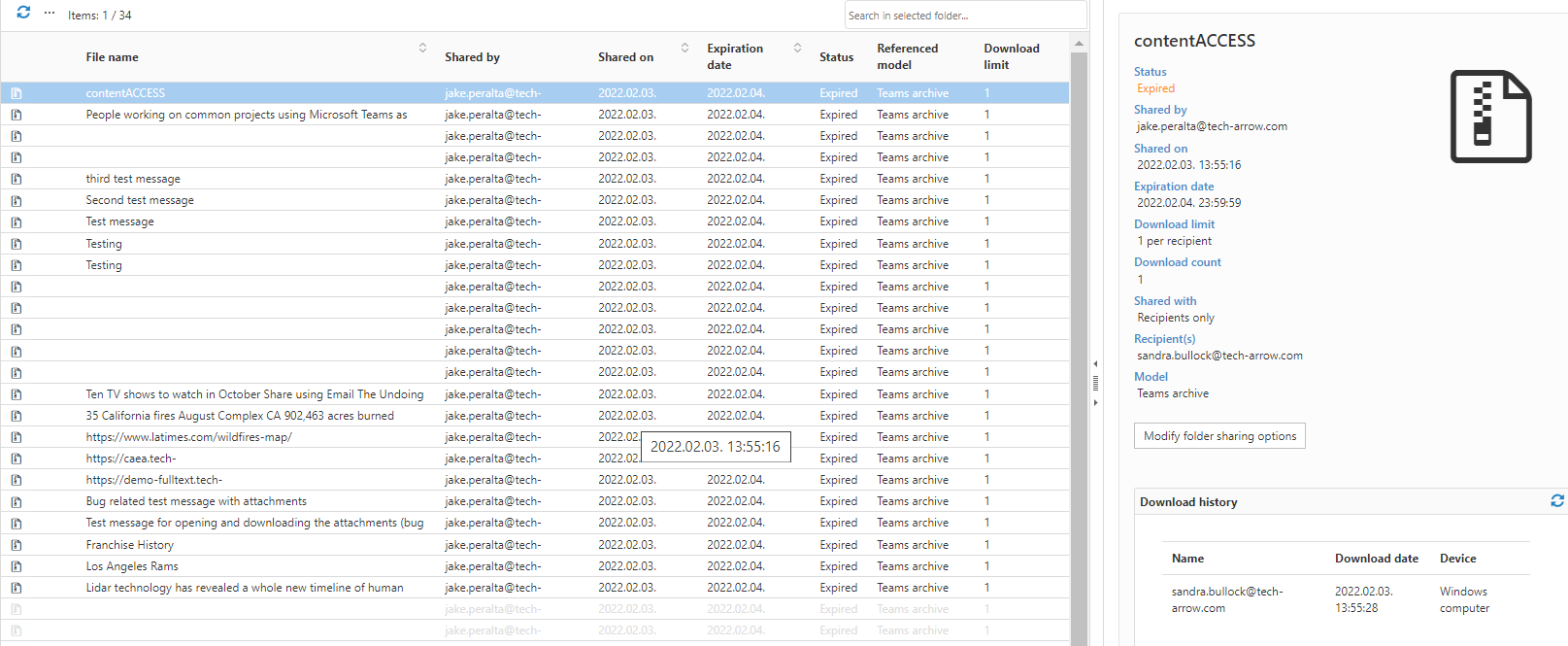Sort list using Shared on sort arrows
This screenshot has width=1568, height=646.
(x=684, y=48)
